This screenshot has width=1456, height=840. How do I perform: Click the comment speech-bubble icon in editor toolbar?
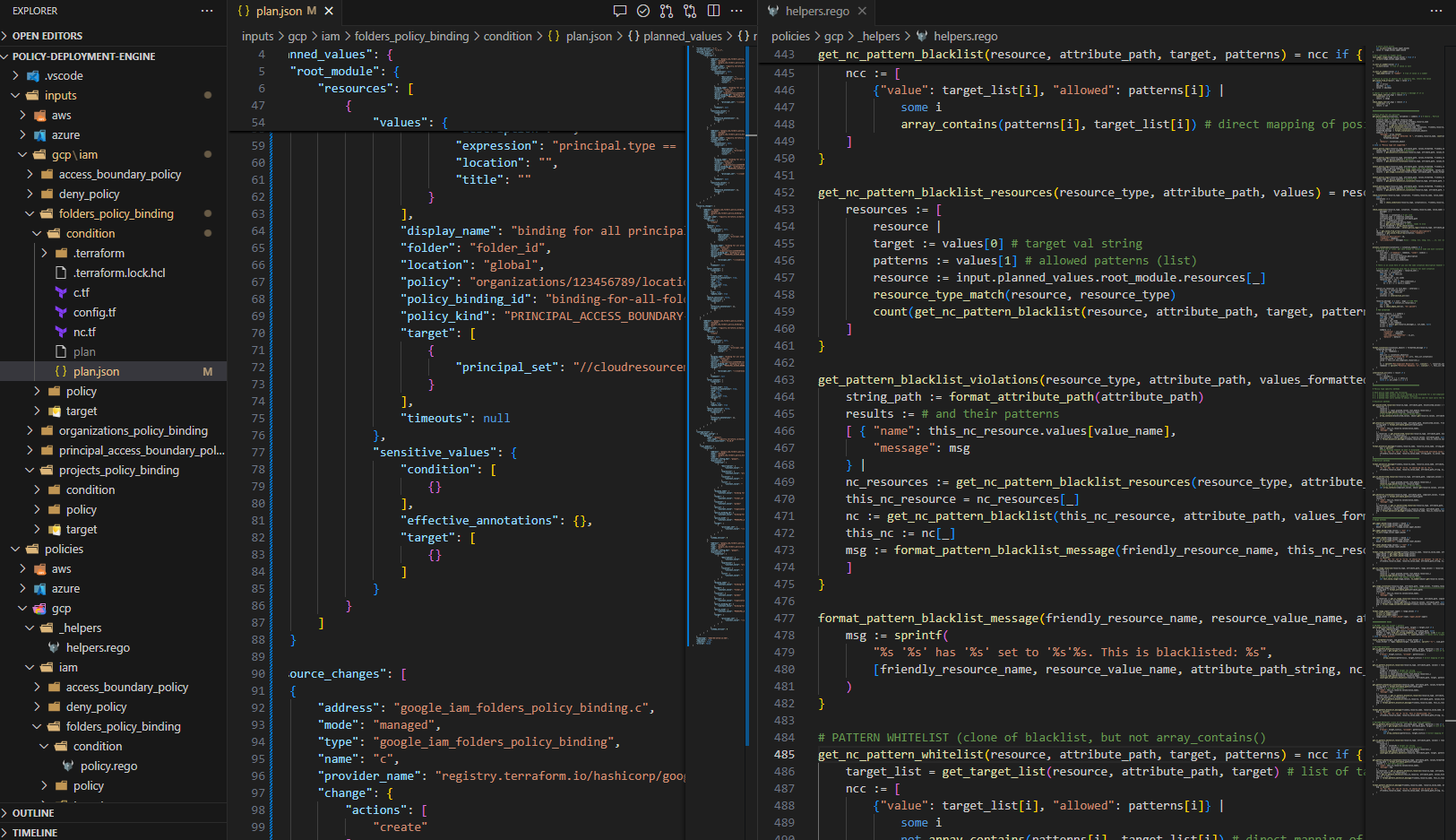[x=619, y=11]
